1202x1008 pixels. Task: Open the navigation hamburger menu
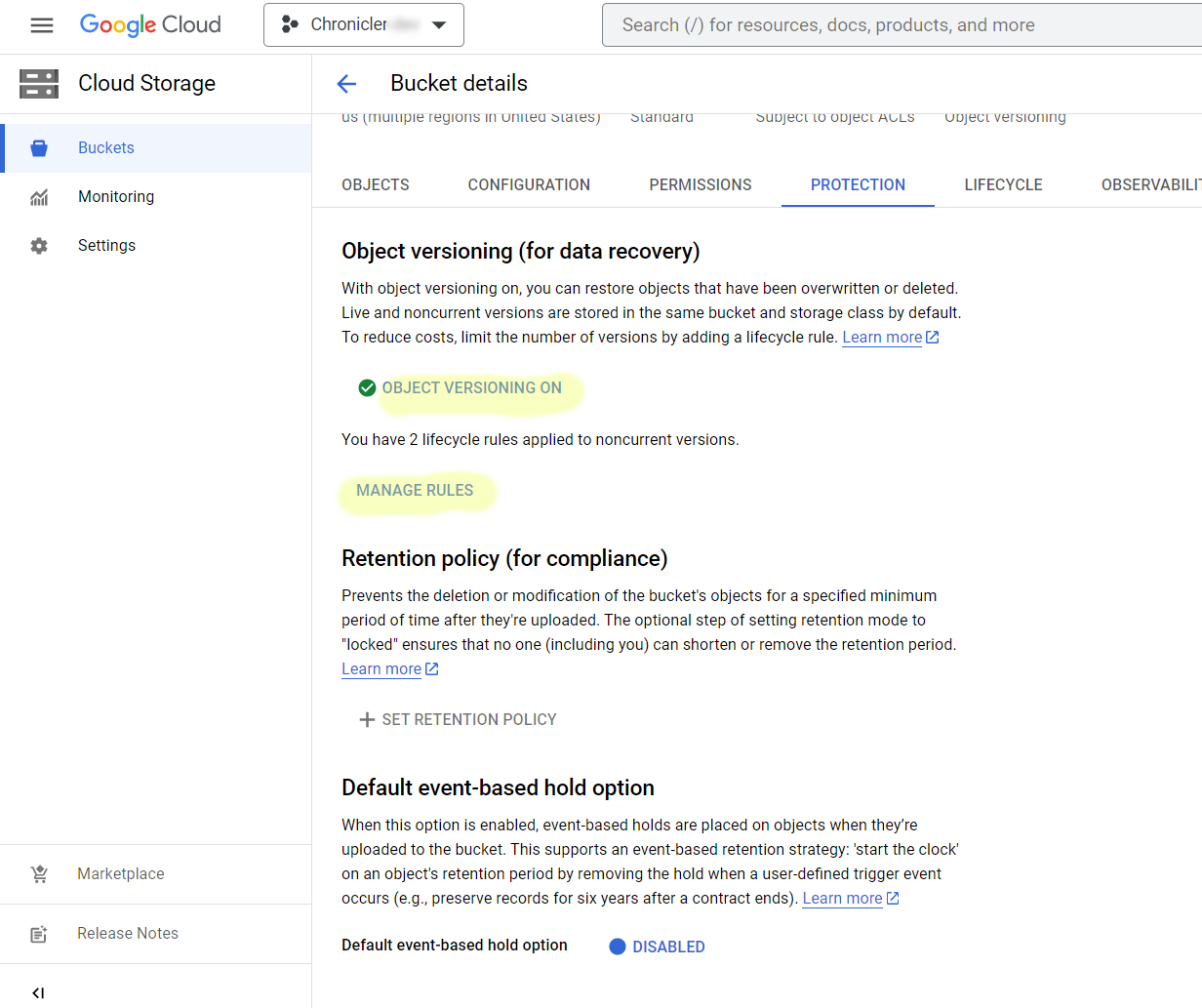[x=41, y=24]
